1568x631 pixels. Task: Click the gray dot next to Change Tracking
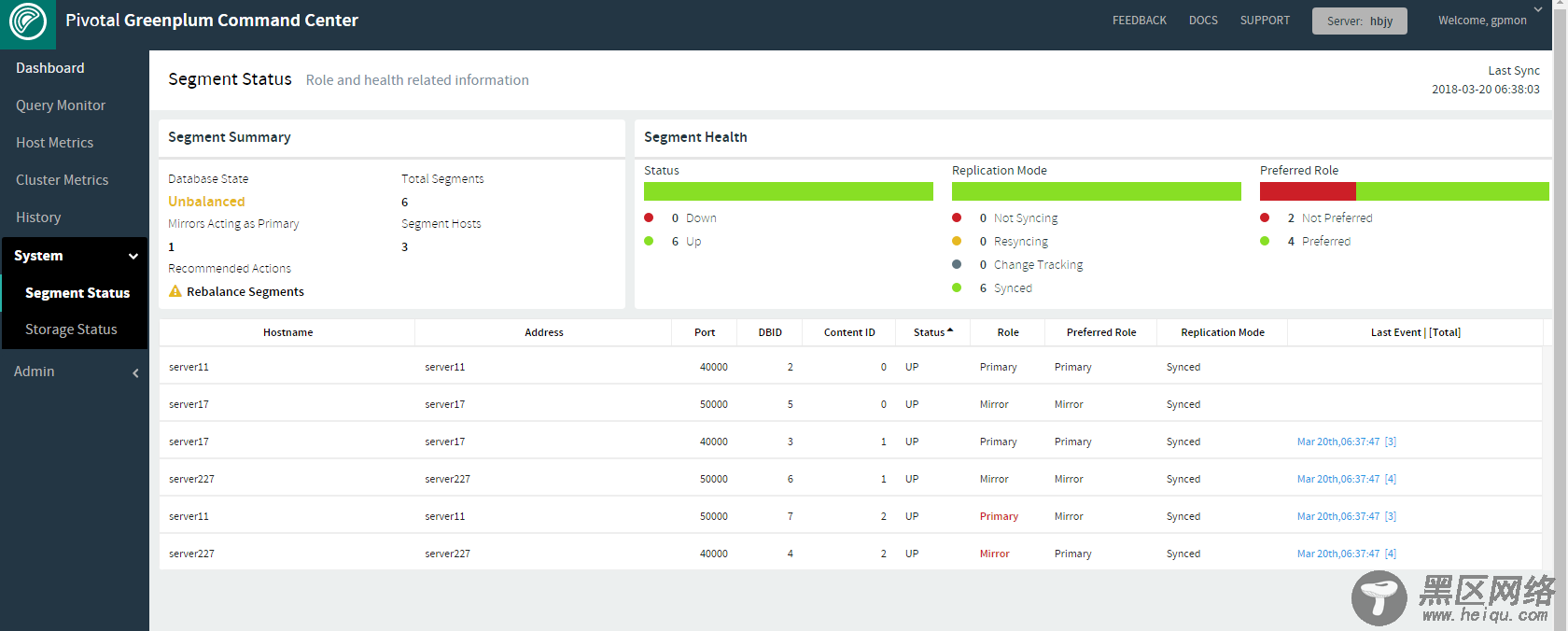(957, 264)
